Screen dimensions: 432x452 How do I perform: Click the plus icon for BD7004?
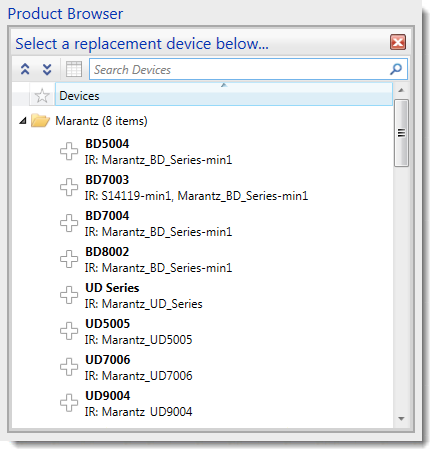69,223
